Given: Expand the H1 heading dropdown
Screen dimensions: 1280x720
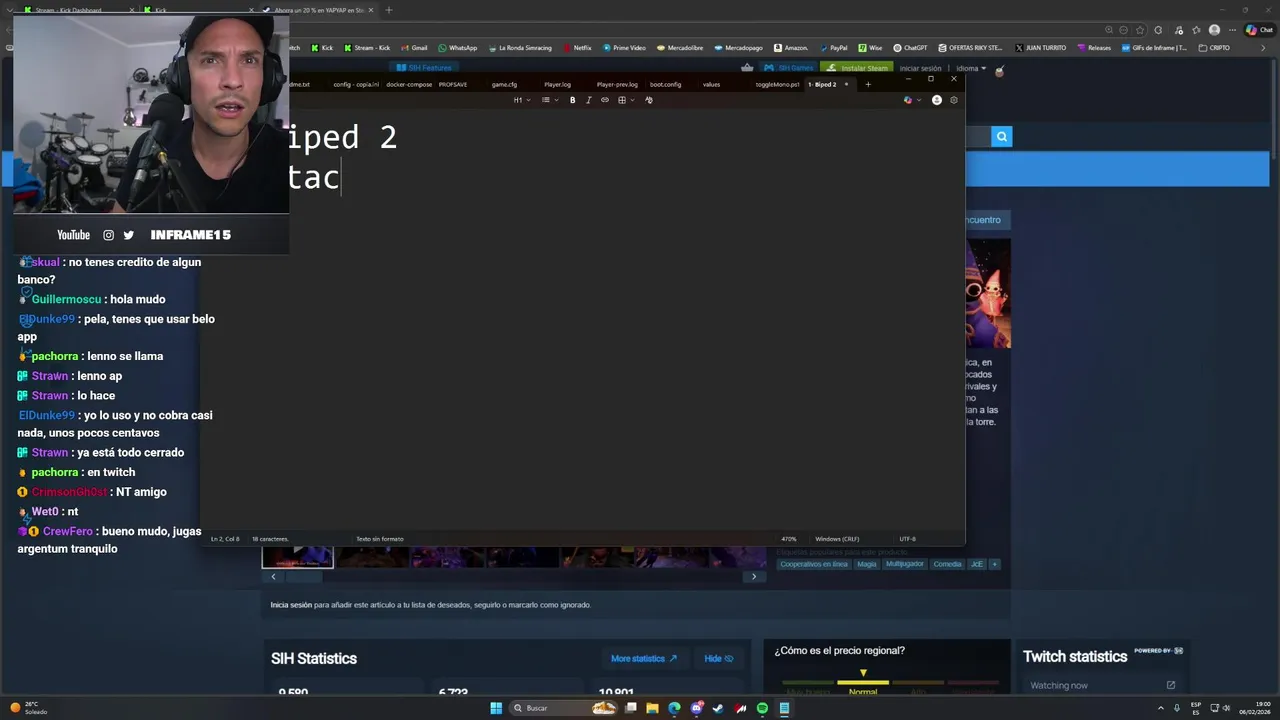Looking at the screenshot, I should point(521,100).
